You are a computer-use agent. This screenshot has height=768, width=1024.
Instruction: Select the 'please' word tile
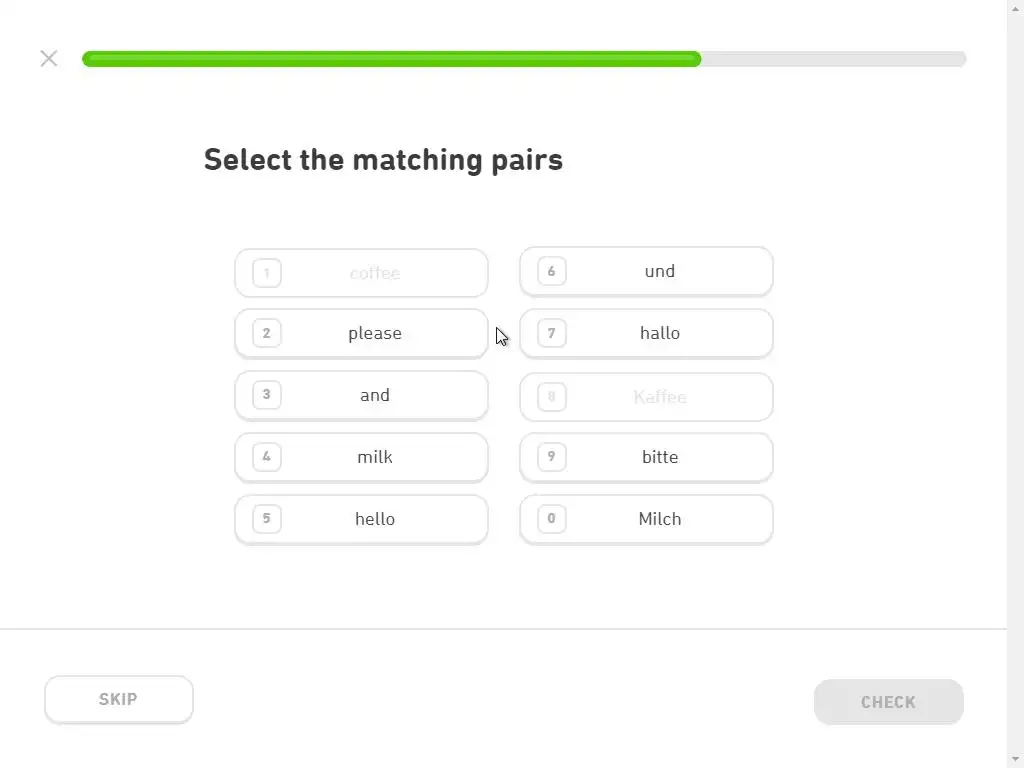[374, 333]
